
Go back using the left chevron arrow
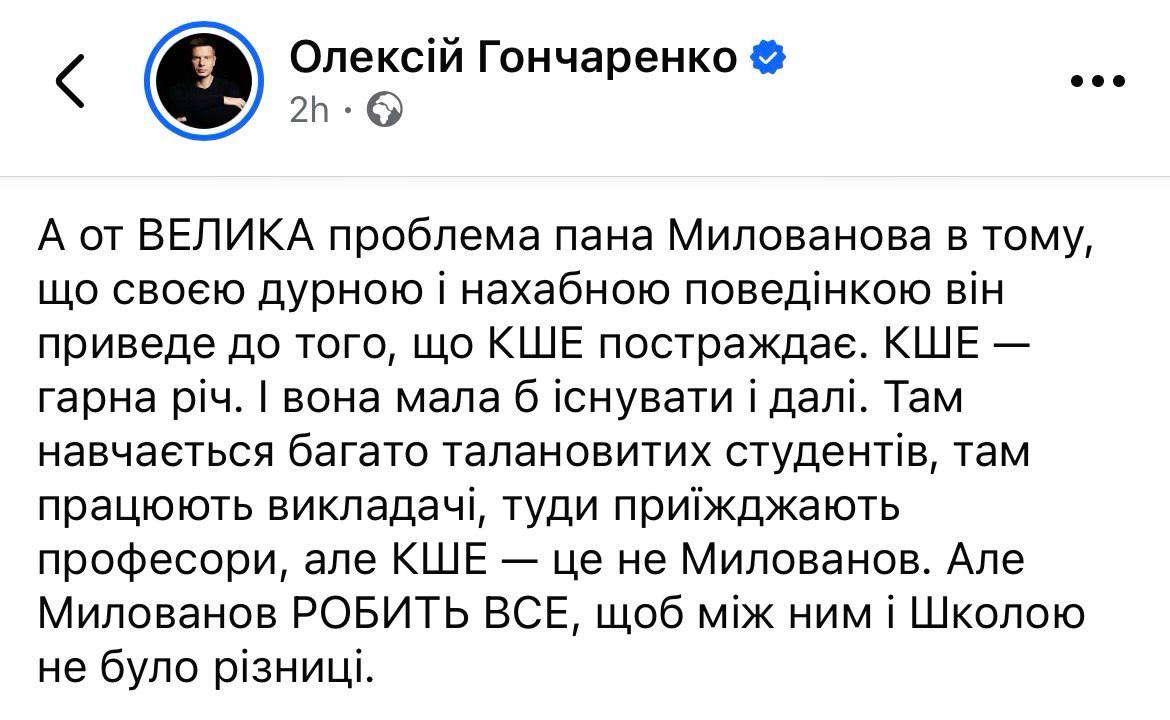[x=70, y=81]
